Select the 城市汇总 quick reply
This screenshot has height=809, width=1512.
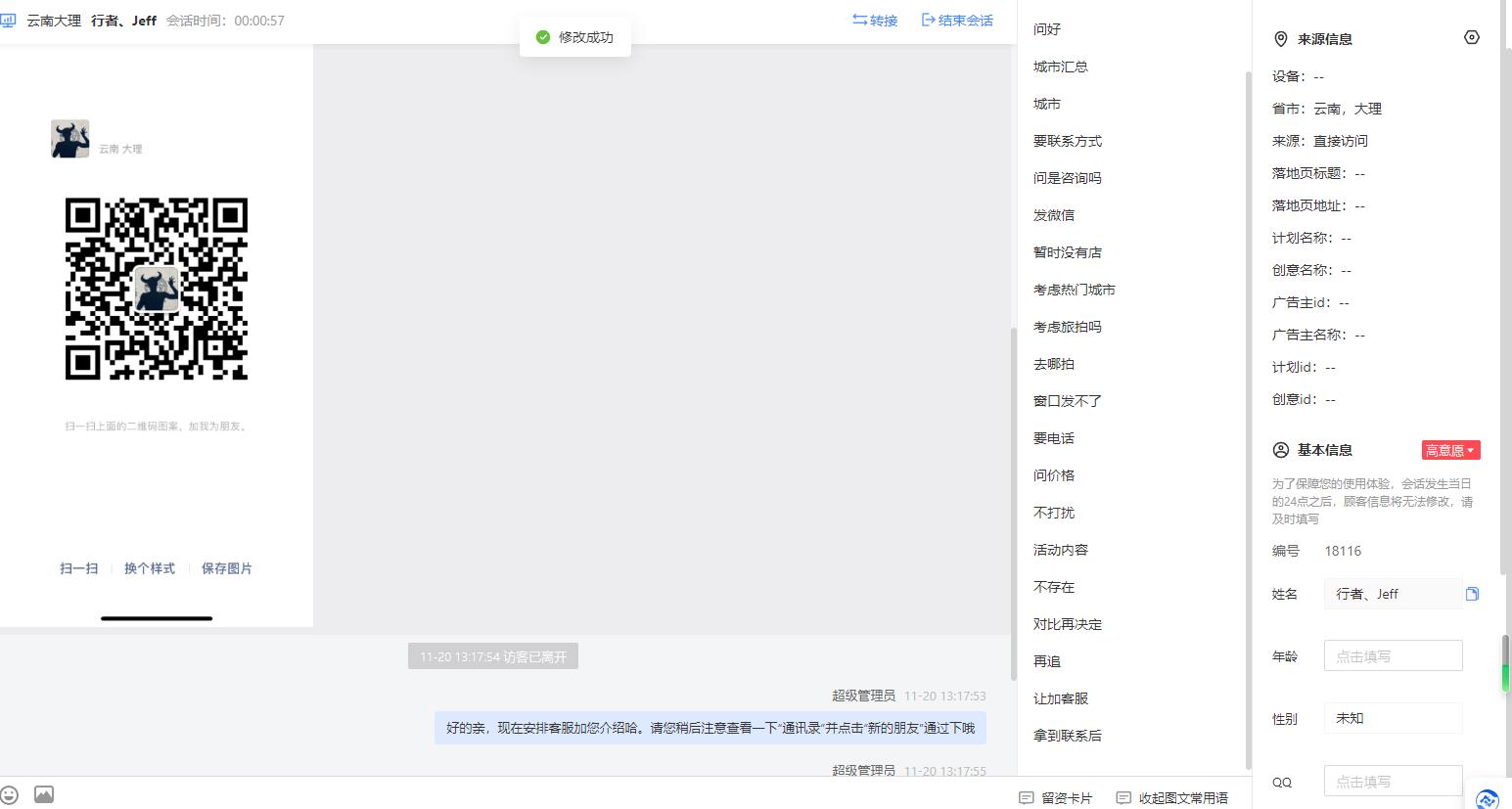(x=1061, y=67)
